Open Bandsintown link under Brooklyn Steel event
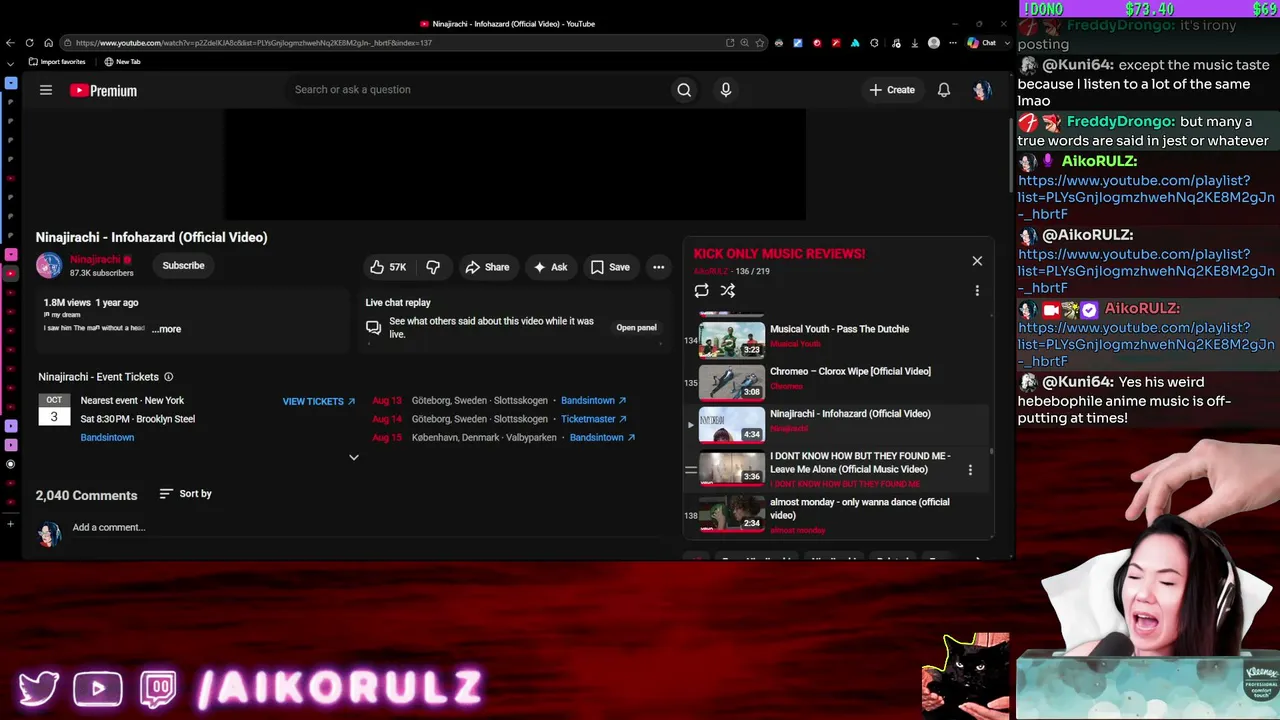Image resolution: width=1280 pixels, height=720 pixels. pos(107,437)
